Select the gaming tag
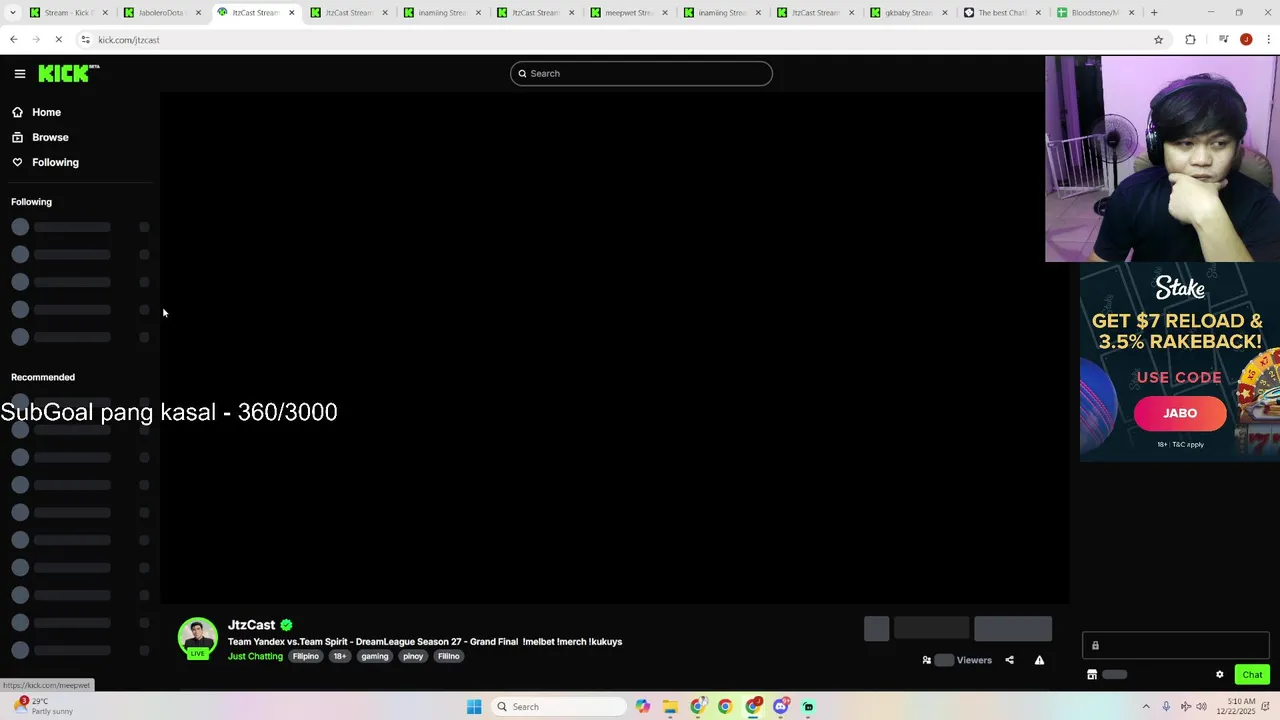The height and width of the screenshot is (720, 1280). click(x=375, y=656)
